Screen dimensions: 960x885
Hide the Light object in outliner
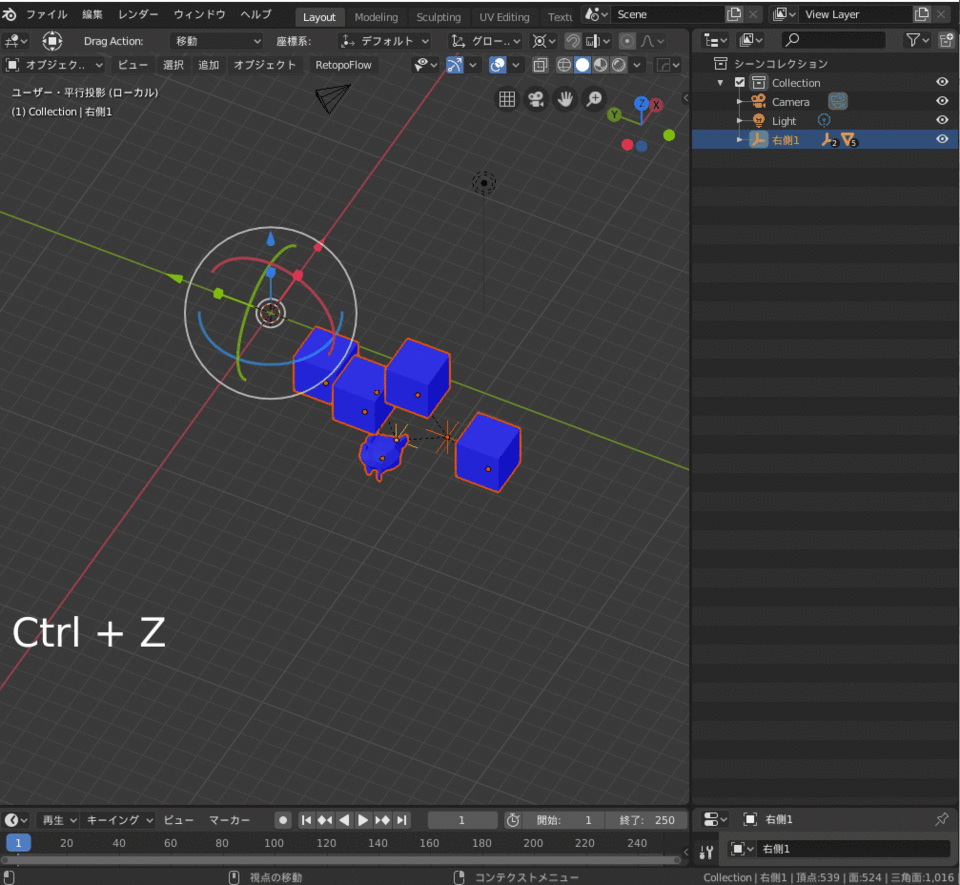[941, 121]
